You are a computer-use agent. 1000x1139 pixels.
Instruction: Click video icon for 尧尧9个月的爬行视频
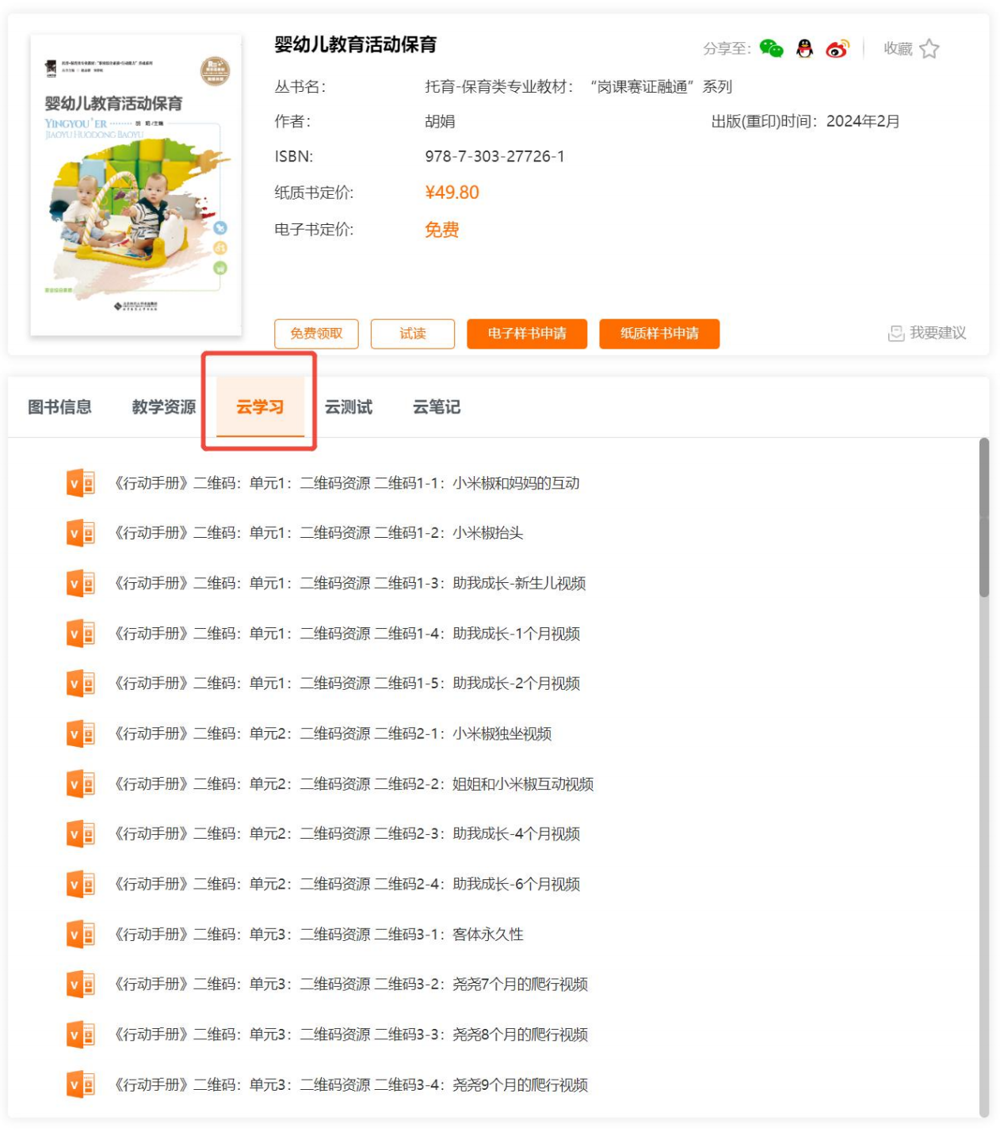click(x=80, y=1084)
